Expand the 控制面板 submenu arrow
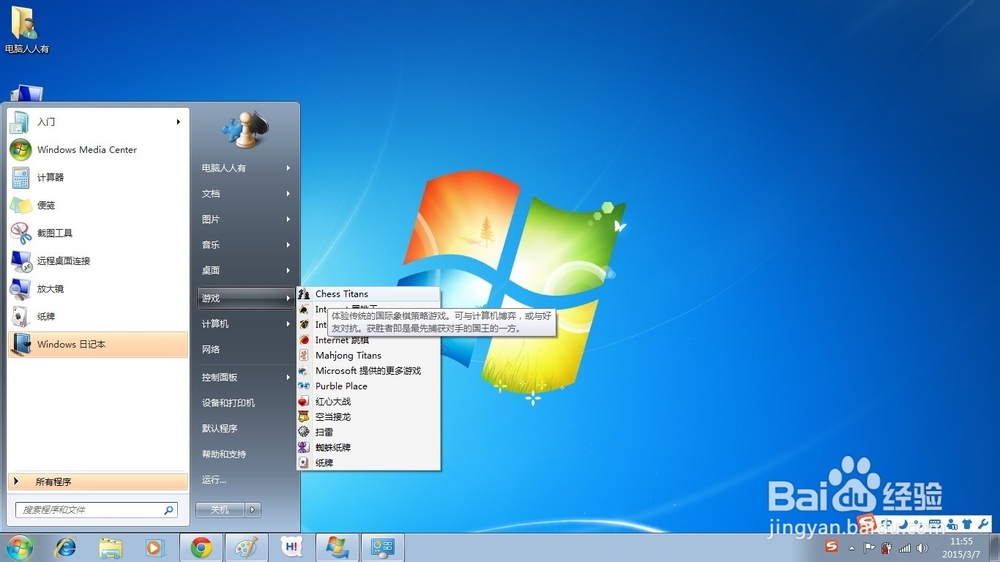This screenshot has height=562, width=1000. (288, 377)
